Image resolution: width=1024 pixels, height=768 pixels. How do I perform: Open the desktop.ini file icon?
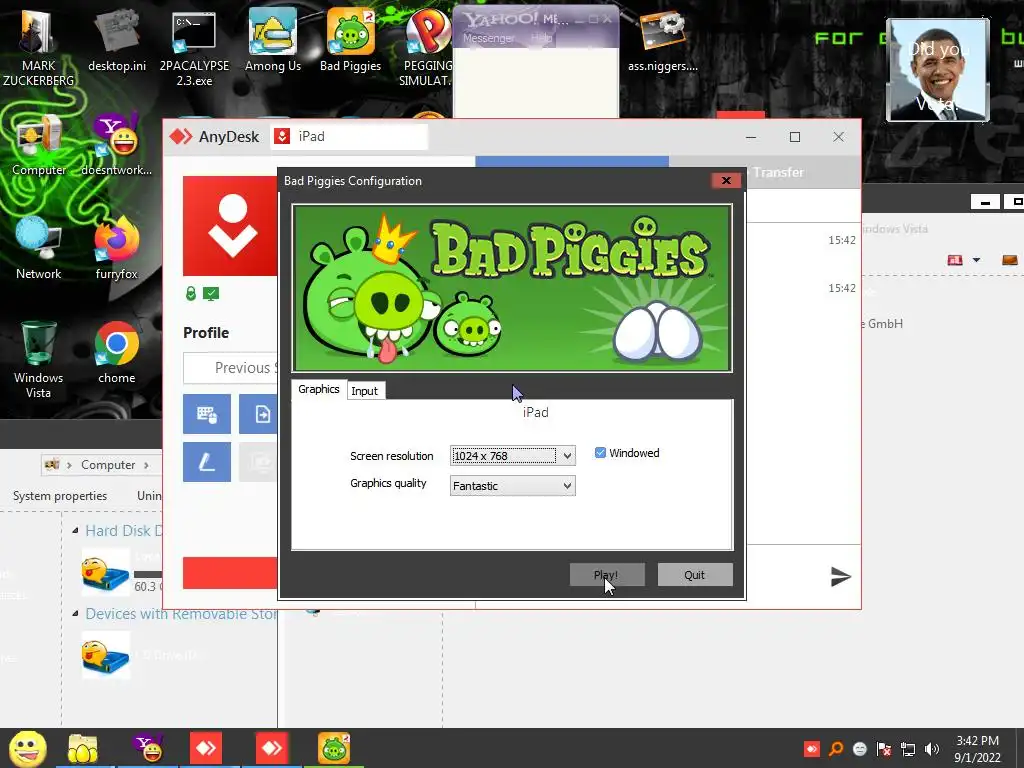point(116,40)
